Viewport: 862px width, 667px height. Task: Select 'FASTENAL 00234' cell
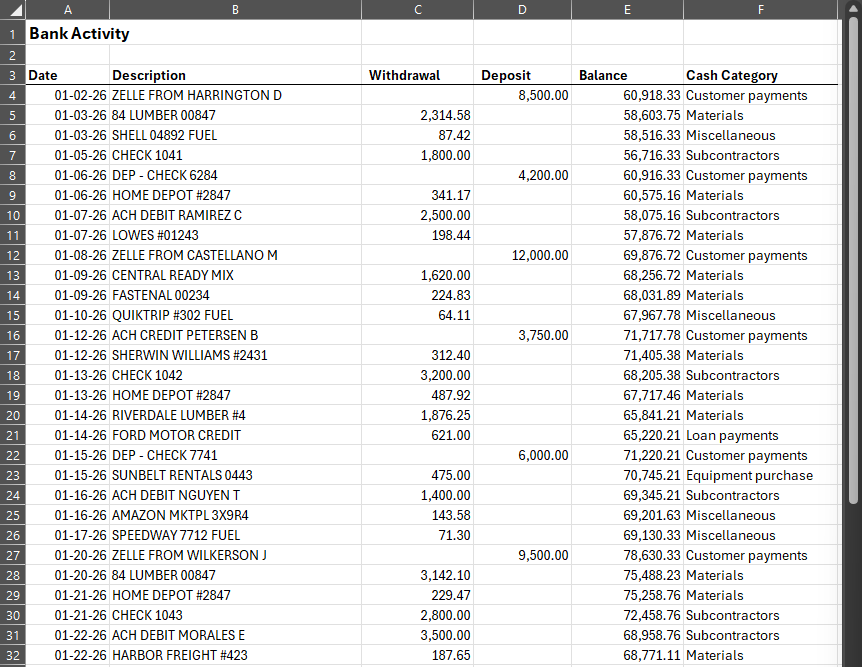235,295
